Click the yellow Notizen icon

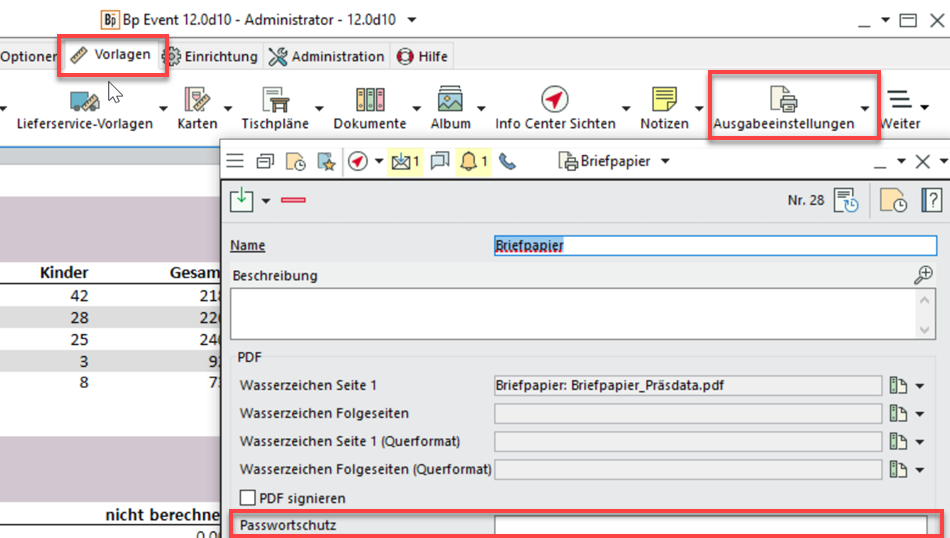[x=664, y=101]
